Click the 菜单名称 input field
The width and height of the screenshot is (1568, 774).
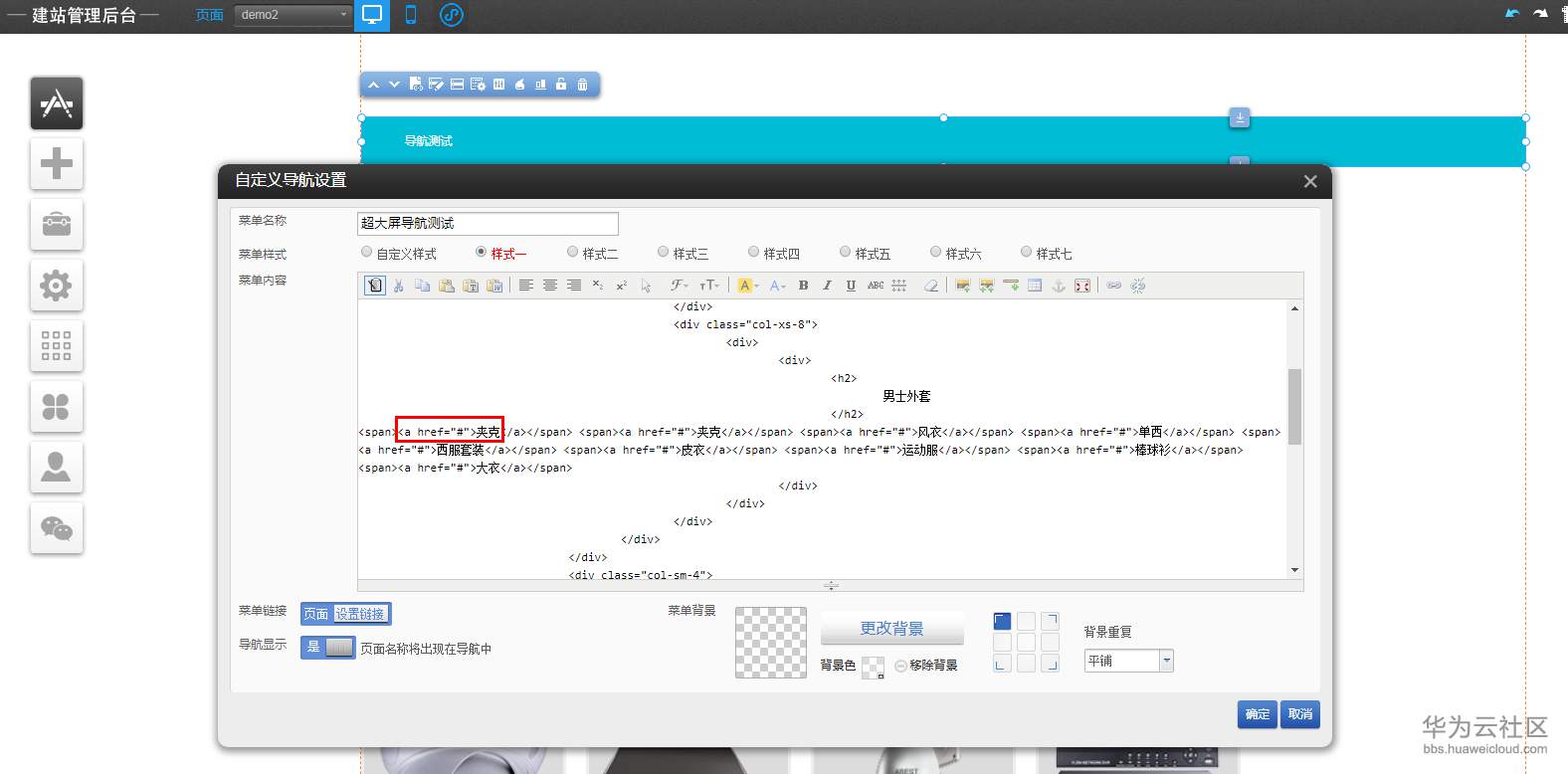(x=488, y=223)
